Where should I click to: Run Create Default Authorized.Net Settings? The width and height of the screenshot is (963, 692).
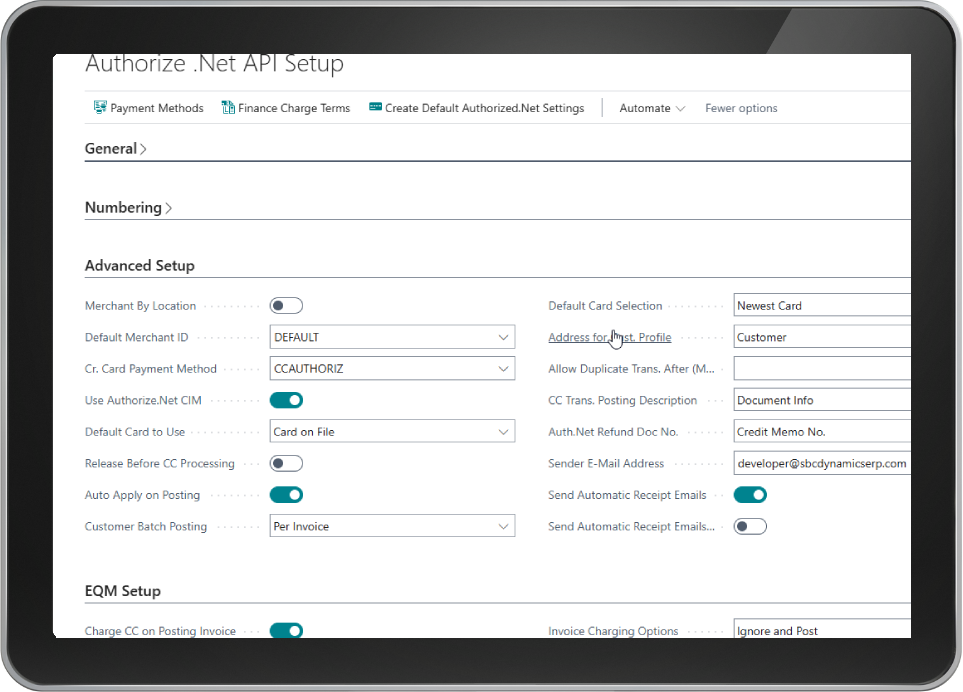477,108
